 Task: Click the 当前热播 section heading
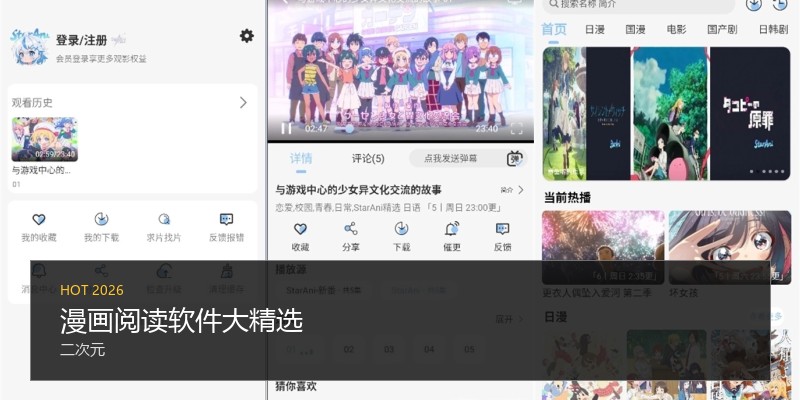point(567,197)
